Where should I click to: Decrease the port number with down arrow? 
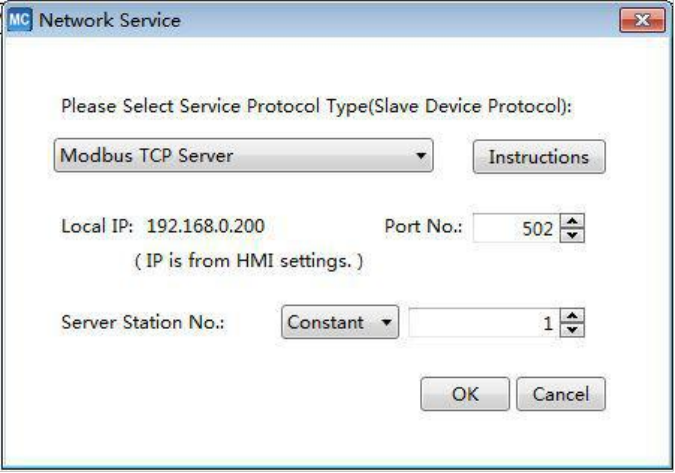pyautogui.click(x=574, y=234)
